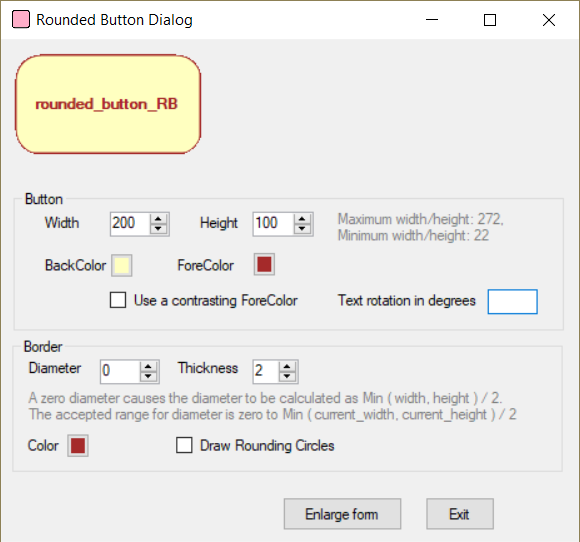The width and height of the screenshot is (580, 542).
Task: Increase Height using the up spinner arrow
Action: click(302, 219)
